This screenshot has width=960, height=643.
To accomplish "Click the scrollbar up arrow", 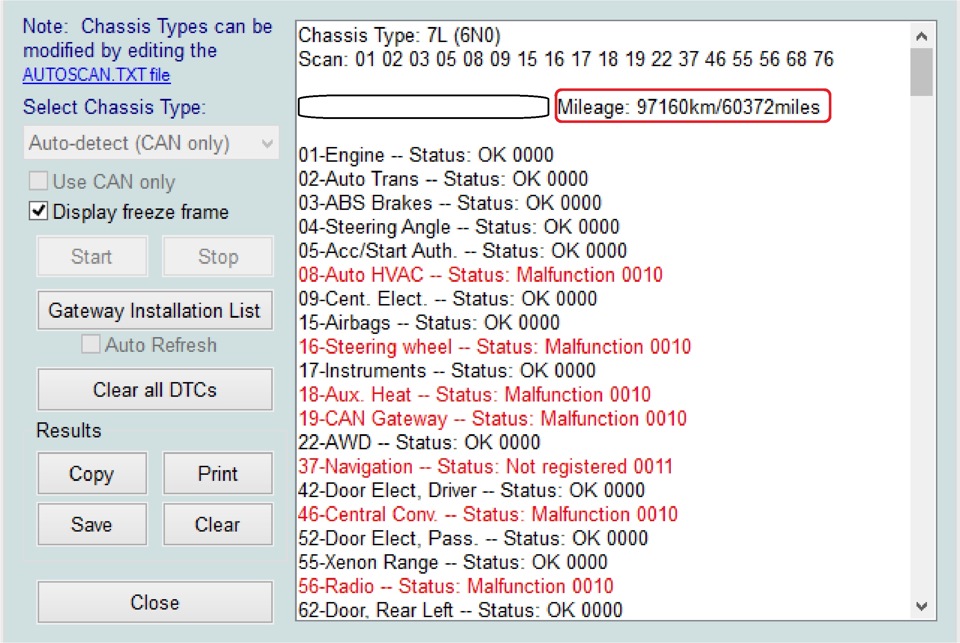I will [921, 36].
